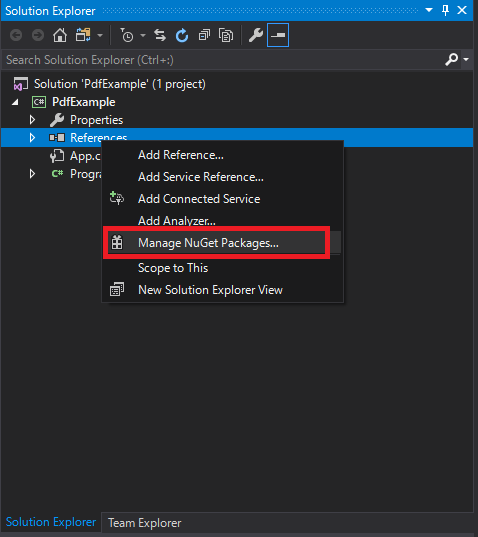Image resolution: width=478 pixels, height=537 pixels.
Task: Pin the Solution Explorer window
Action: (445, 10)
